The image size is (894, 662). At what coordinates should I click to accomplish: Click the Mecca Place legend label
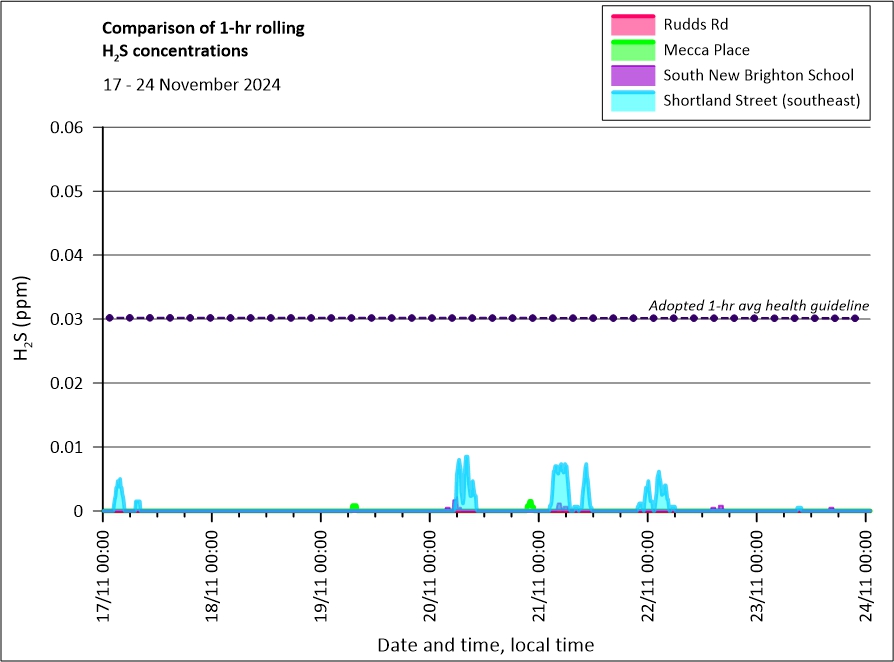(706, 50)
